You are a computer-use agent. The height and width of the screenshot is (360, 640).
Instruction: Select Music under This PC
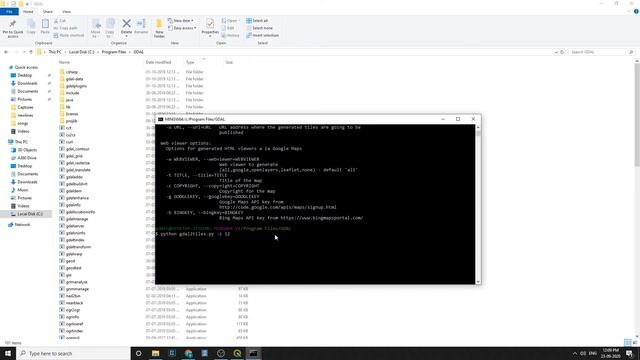[23, 190]
